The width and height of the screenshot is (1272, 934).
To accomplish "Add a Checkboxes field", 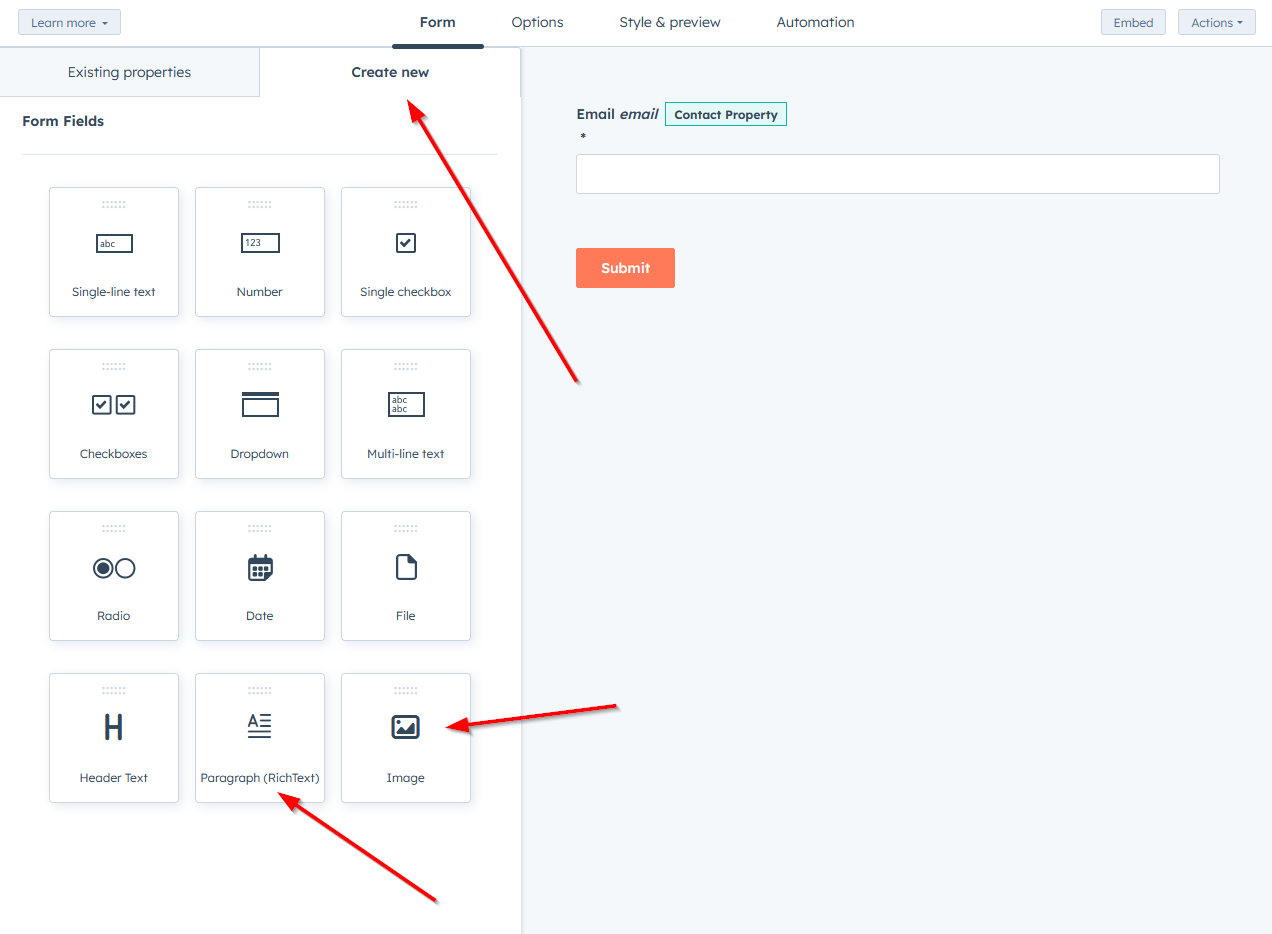I will (x=113, y=413).
